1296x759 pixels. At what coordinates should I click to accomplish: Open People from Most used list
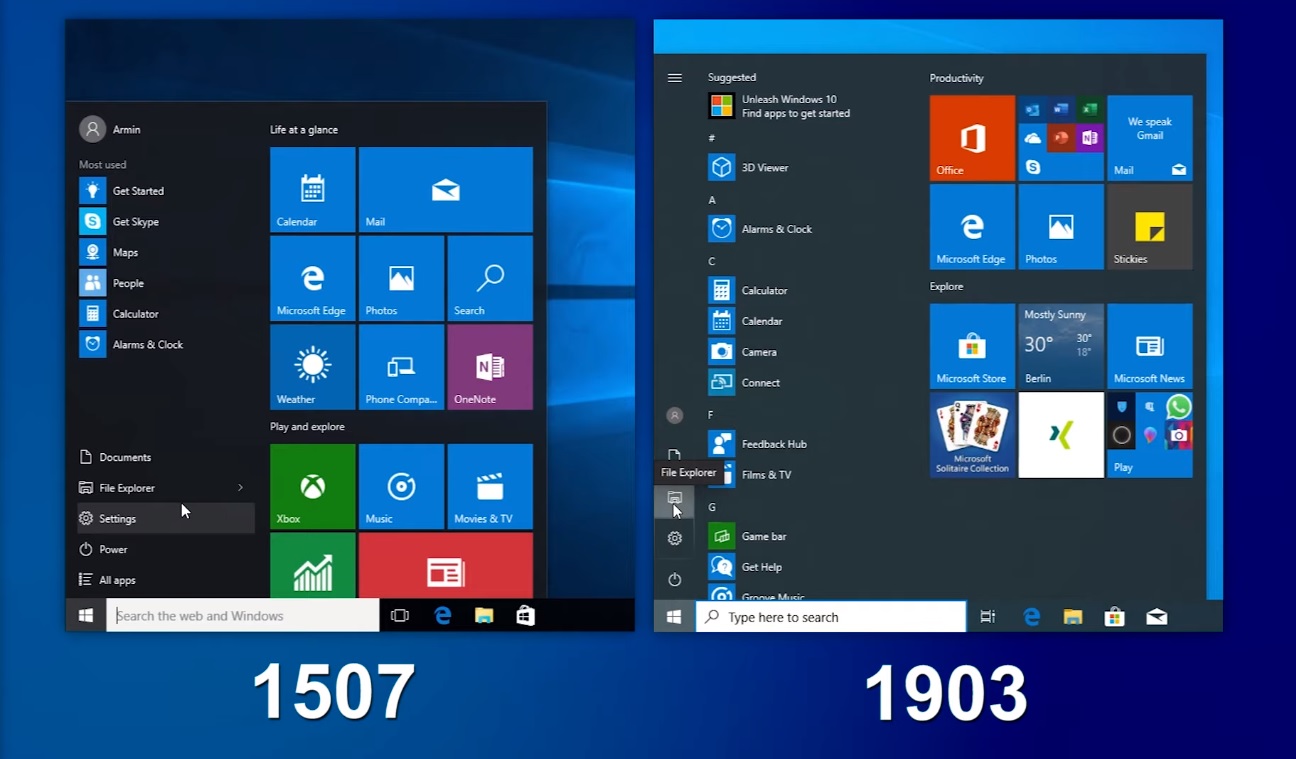pos(165,283)
